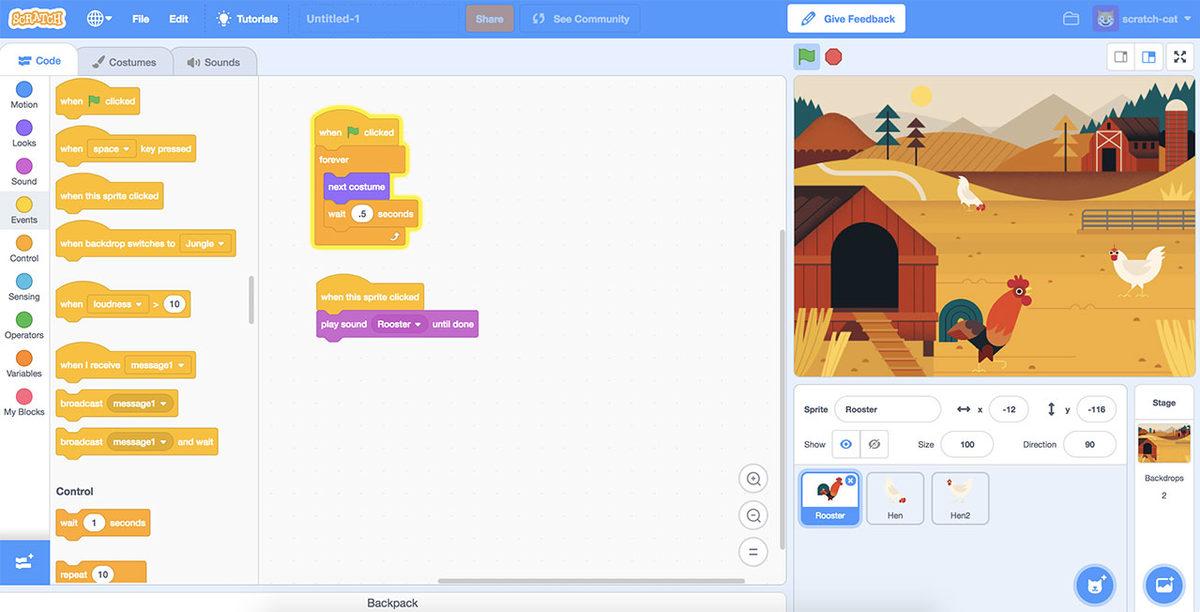Click the Choose a Sprite cat button
The width and height of the screenshot is (1200, 612).
1095,584
